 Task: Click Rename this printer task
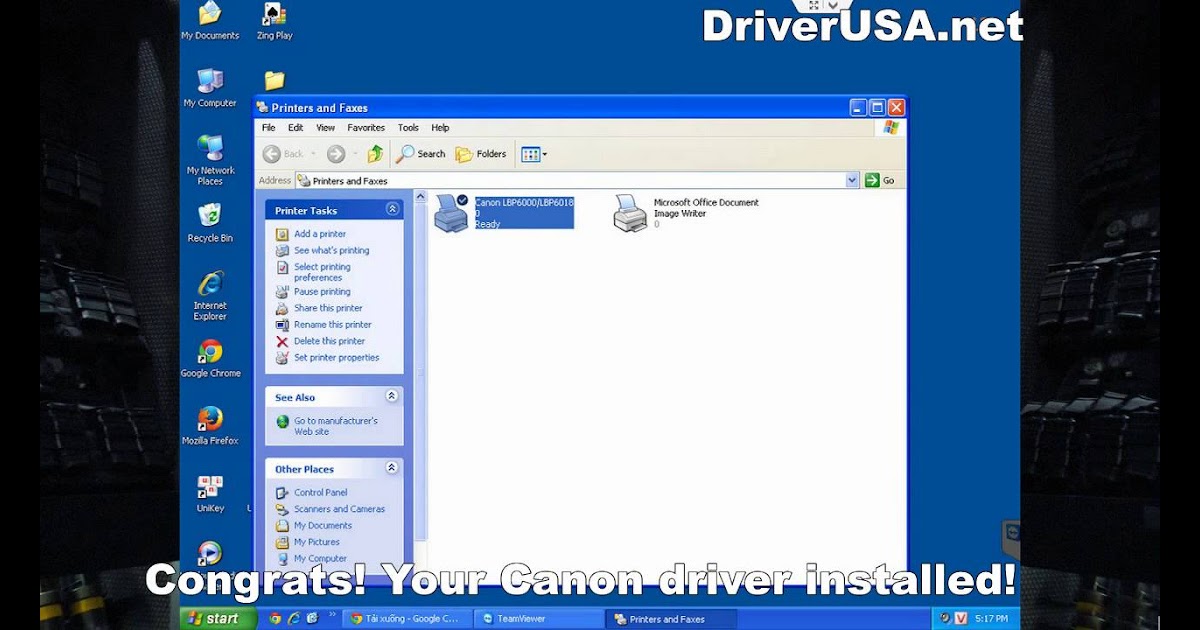(x=333, y=325)
